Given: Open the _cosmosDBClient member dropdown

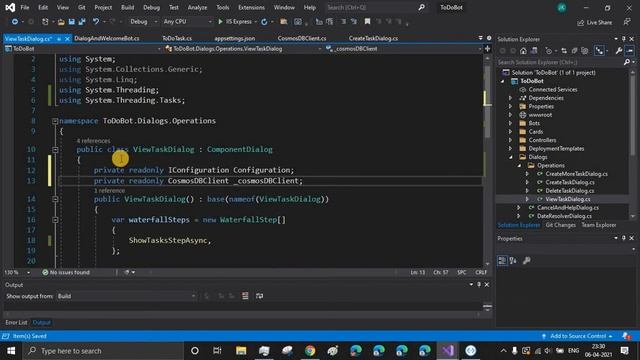Looking at the screenshot, I should pyautogui.click(x=404, y=49).
